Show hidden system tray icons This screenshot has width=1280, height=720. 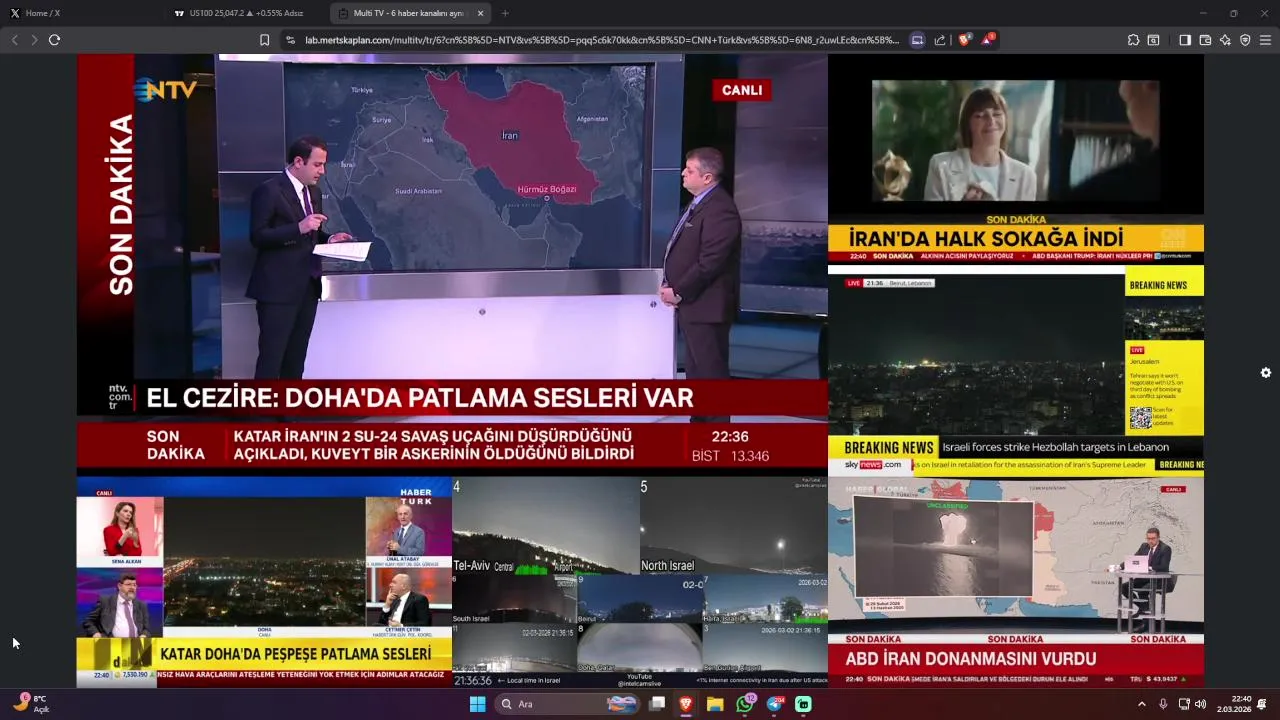[x=1142, y=704]
